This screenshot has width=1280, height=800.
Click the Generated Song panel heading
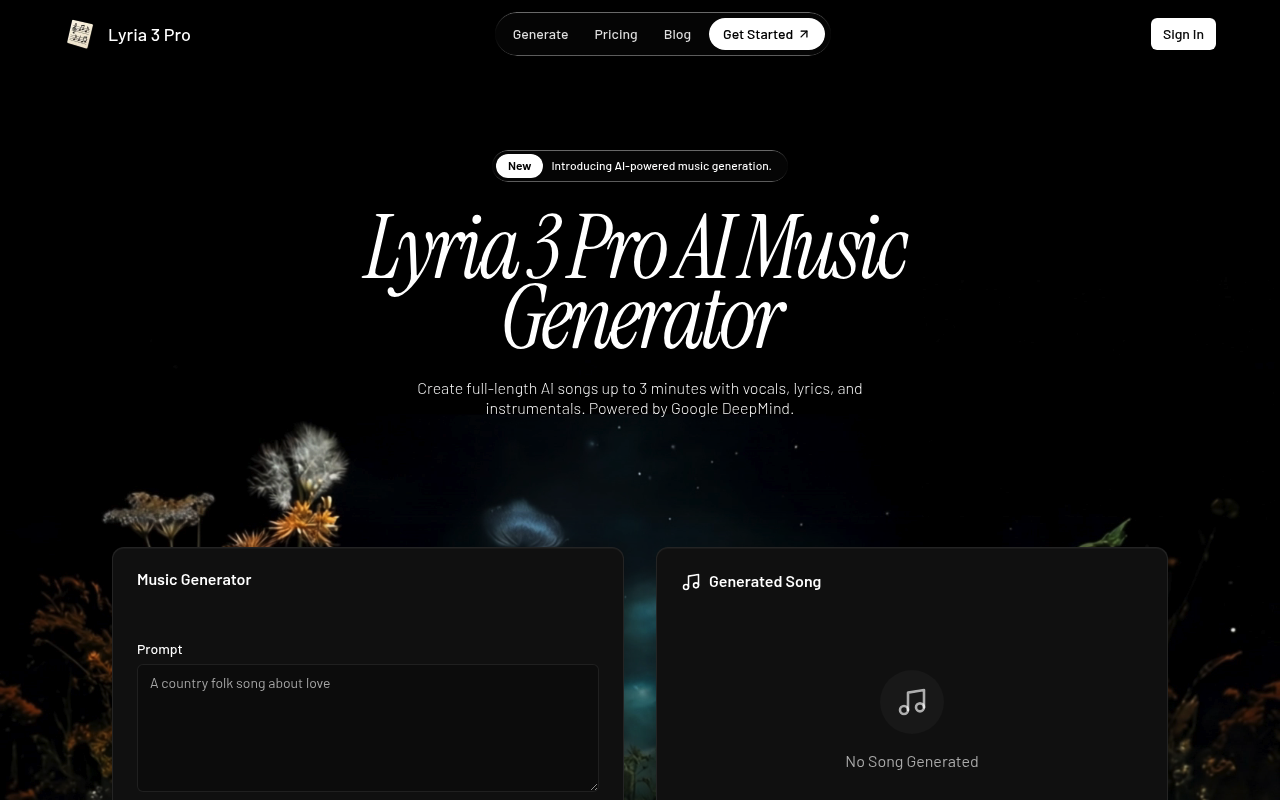click(765, 581)
